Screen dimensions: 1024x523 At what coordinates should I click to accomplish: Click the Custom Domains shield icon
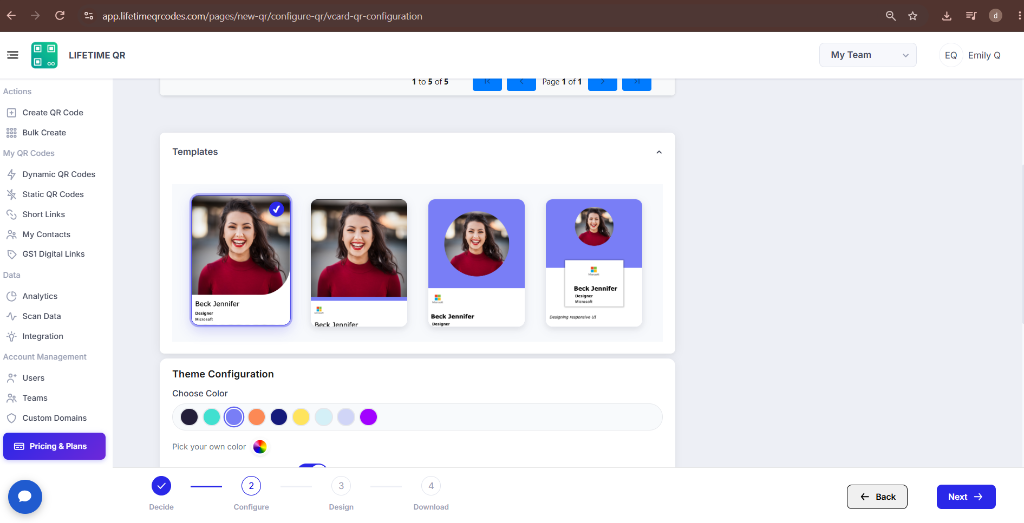[x=11, y=418]
